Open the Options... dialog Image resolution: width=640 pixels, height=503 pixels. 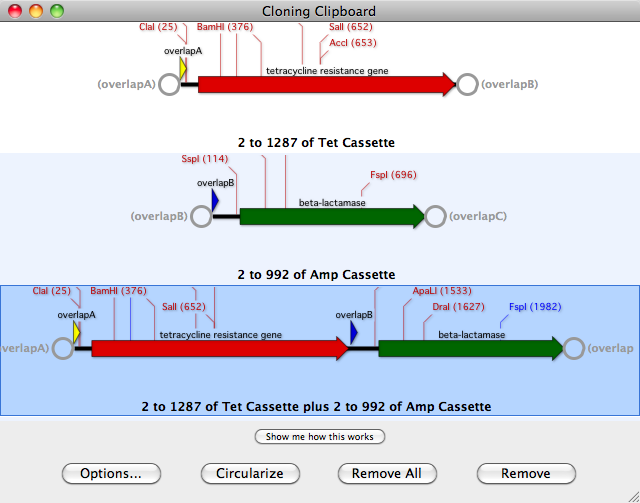(x=112, y=473)
